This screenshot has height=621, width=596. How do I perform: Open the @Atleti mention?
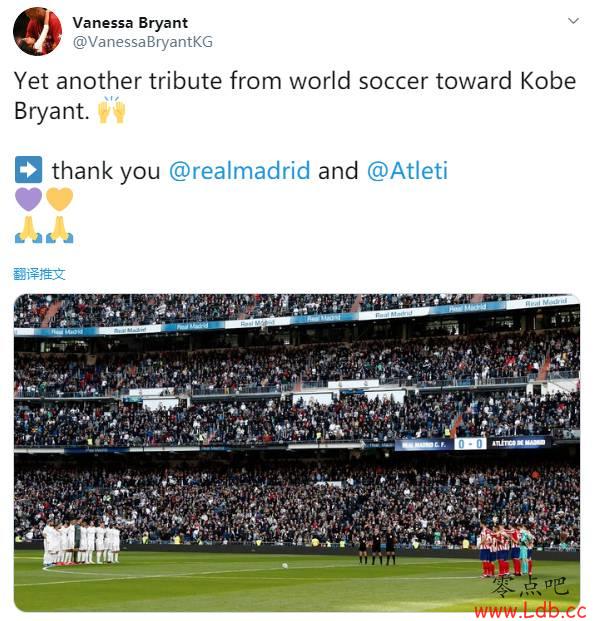point(407,171)
